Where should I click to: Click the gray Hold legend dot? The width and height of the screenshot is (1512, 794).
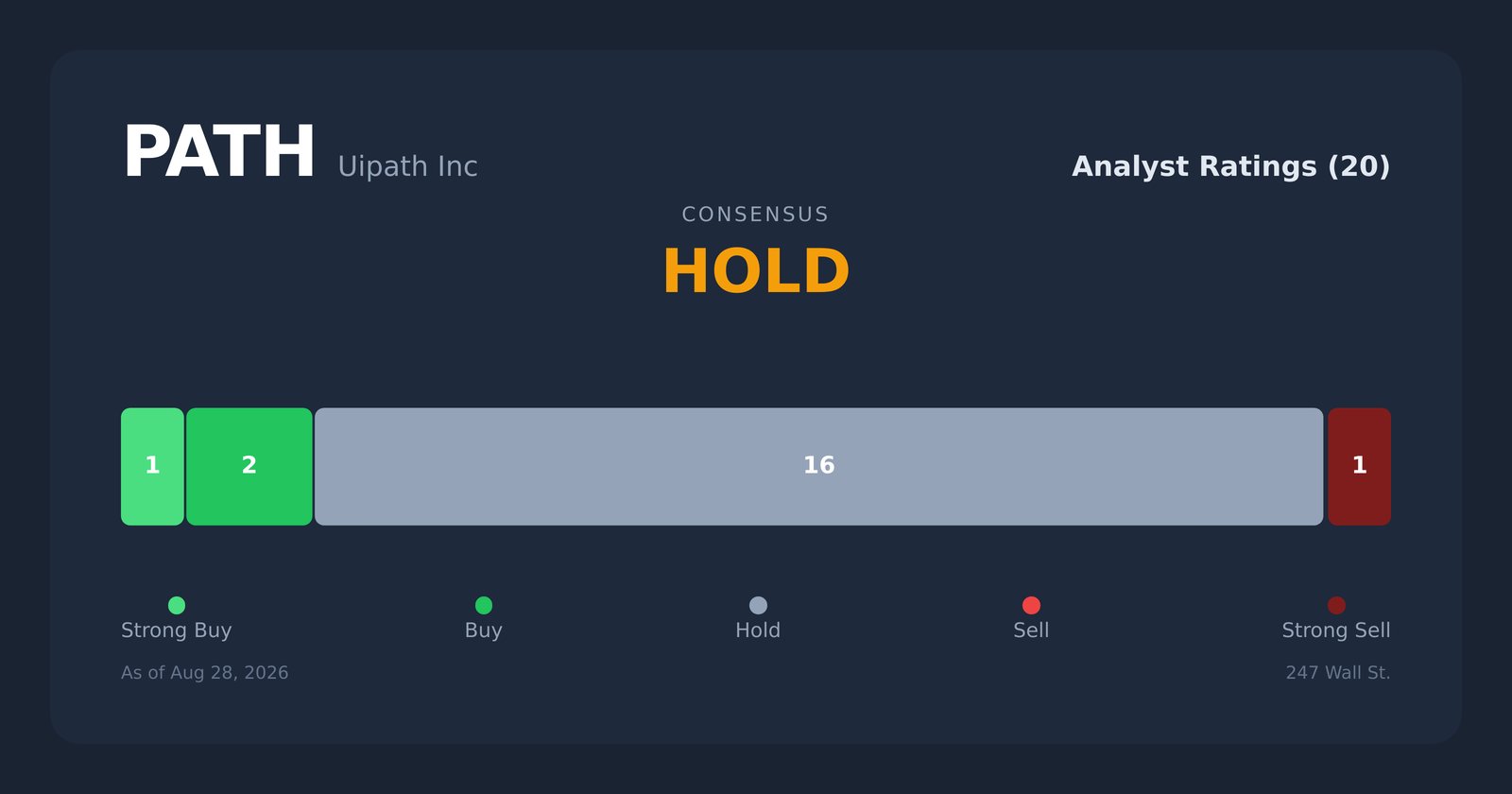(x=758, y=605)
